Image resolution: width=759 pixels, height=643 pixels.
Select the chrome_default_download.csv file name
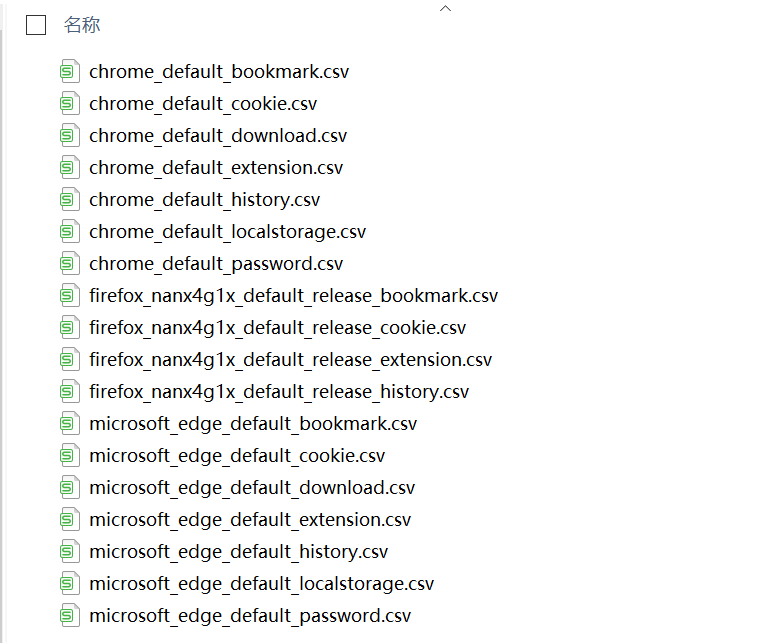pos(218,136)
